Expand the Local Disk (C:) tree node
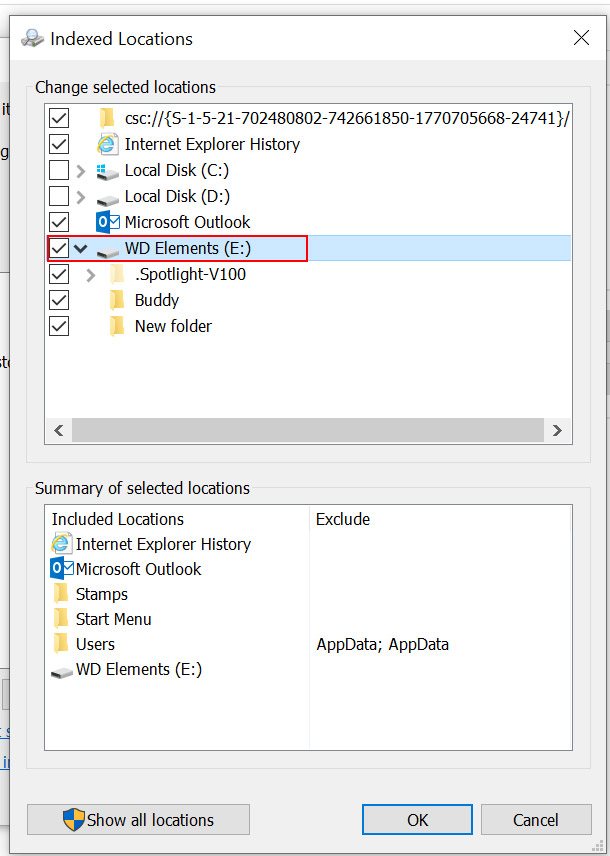The image size is (610, 856). (81, 171)
